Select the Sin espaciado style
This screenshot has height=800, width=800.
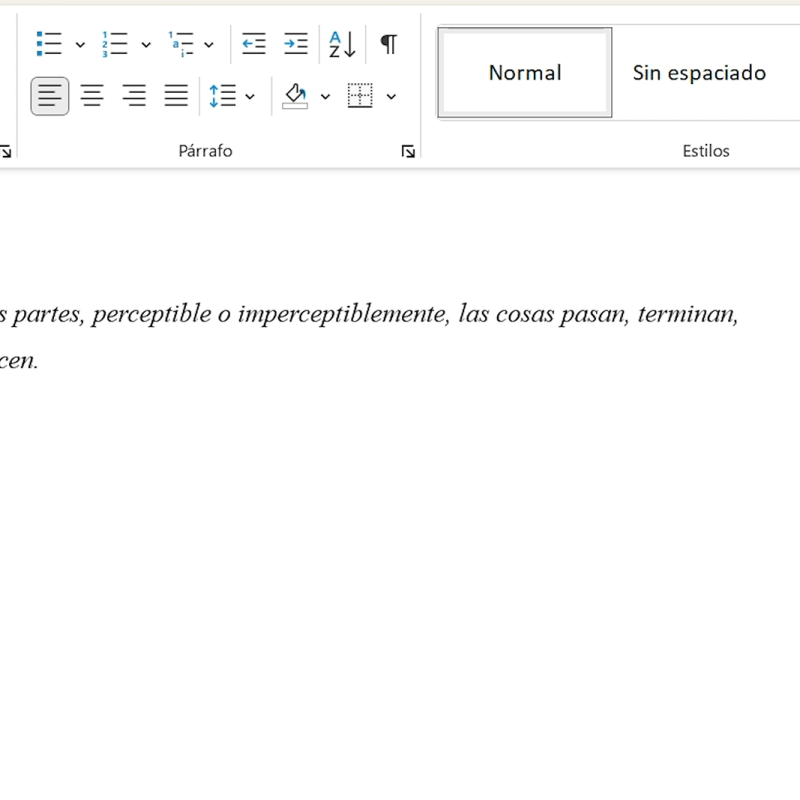click(698, 71)
